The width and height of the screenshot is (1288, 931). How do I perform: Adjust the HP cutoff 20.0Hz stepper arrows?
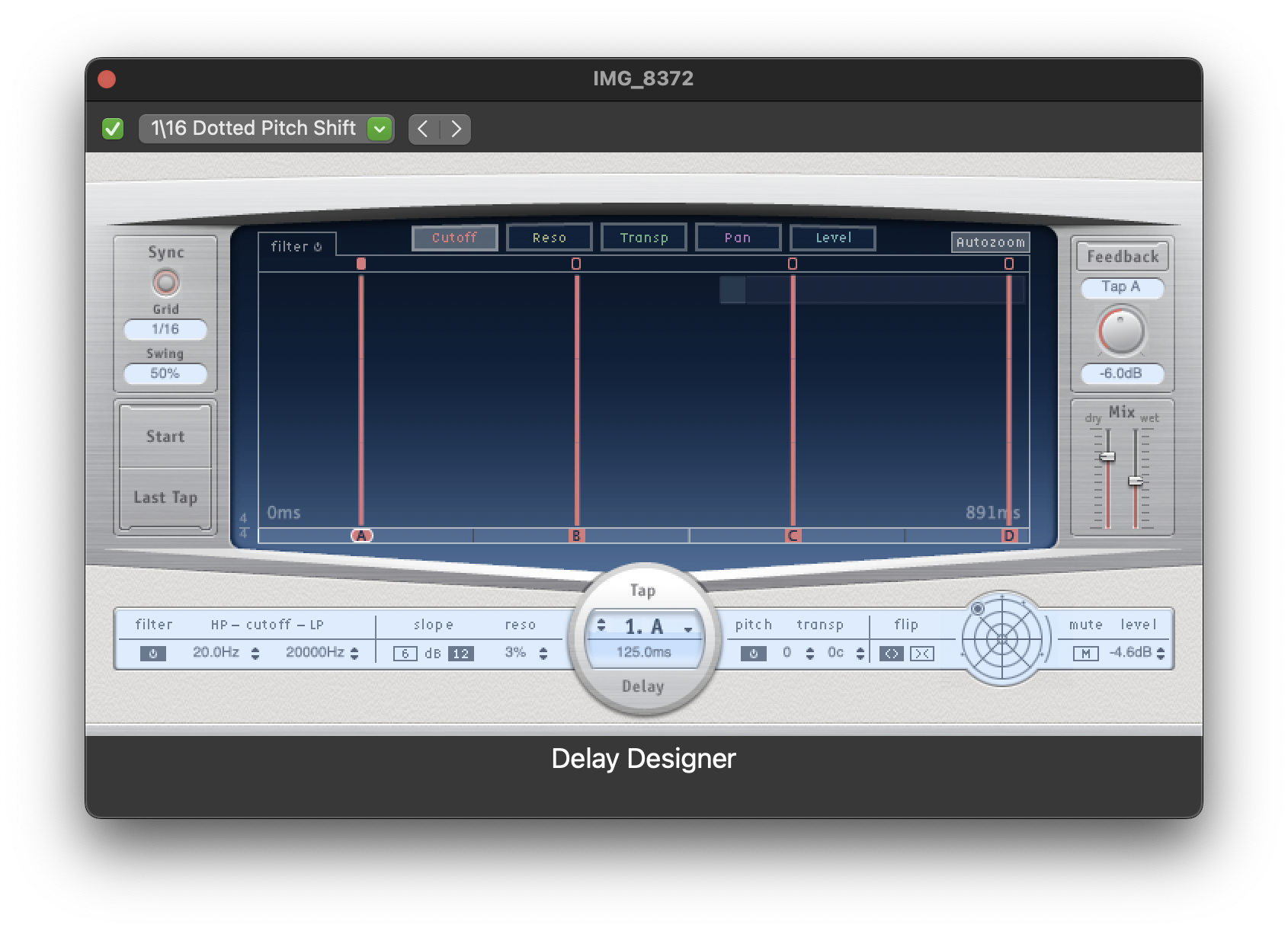click(x=255, y=654)
